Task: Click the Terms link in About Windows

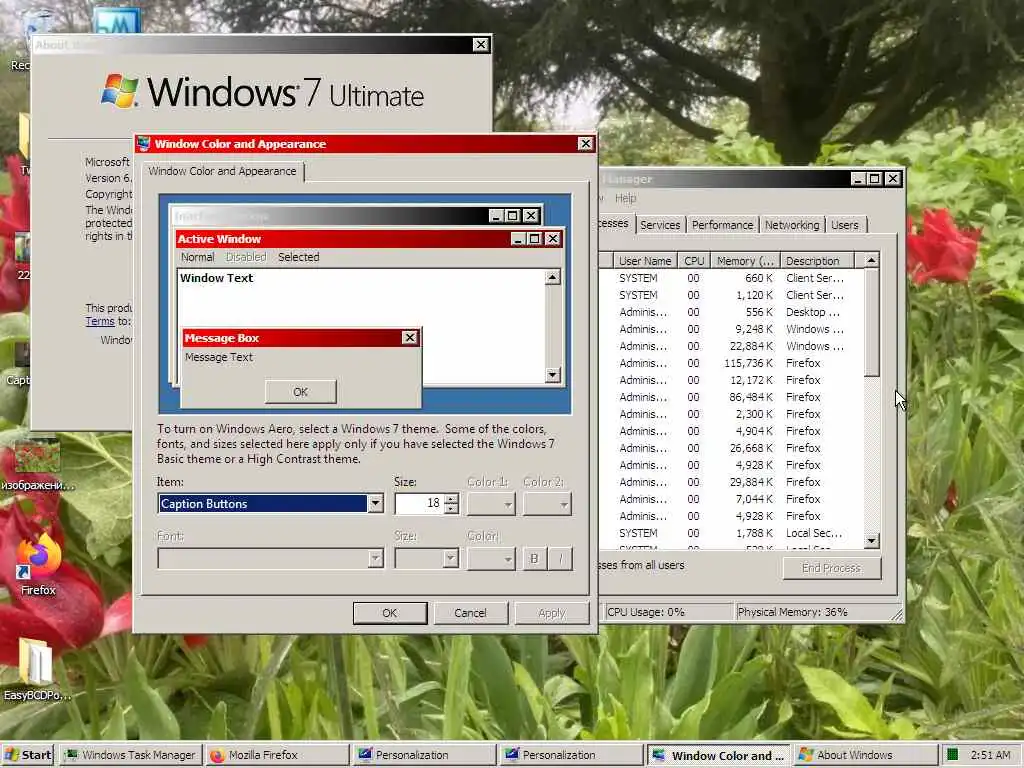Action: coord(100,321)
